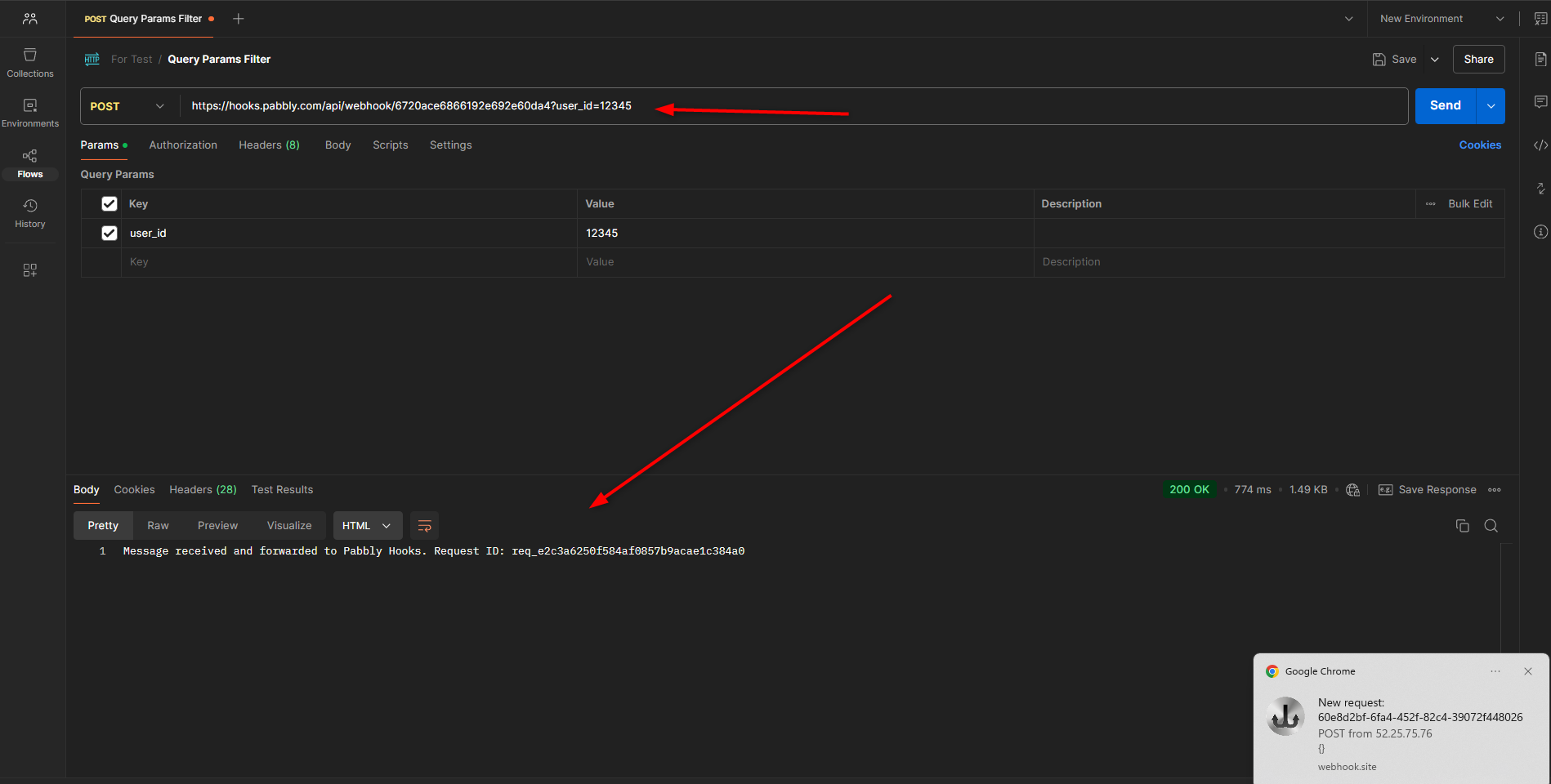
Task: Click the For Test breadcrumb link
Action: coord(132,60)
